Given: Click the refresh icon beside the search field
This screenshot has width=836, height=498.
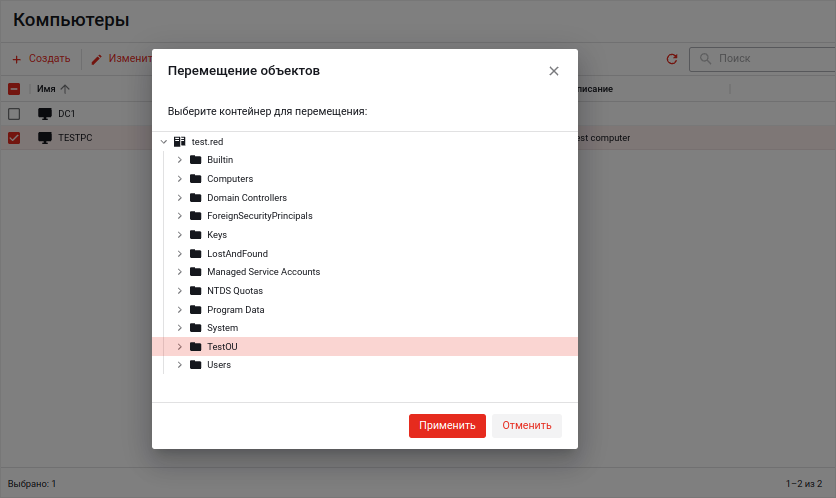Looking at the screenshot, I should 672,59.
